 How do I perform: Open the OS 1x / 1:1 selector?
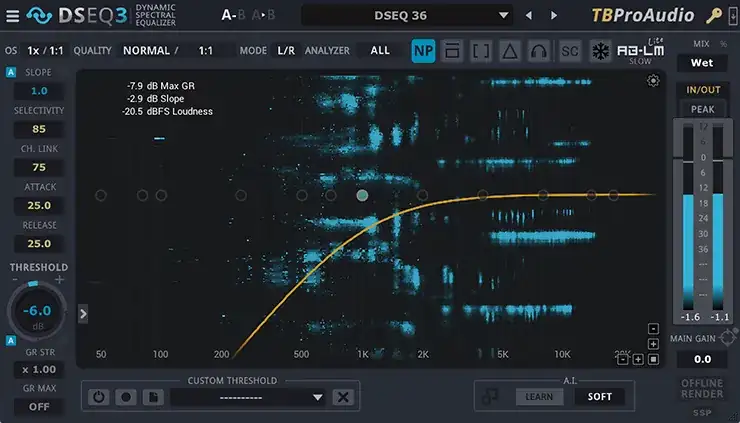coord(45,51)
